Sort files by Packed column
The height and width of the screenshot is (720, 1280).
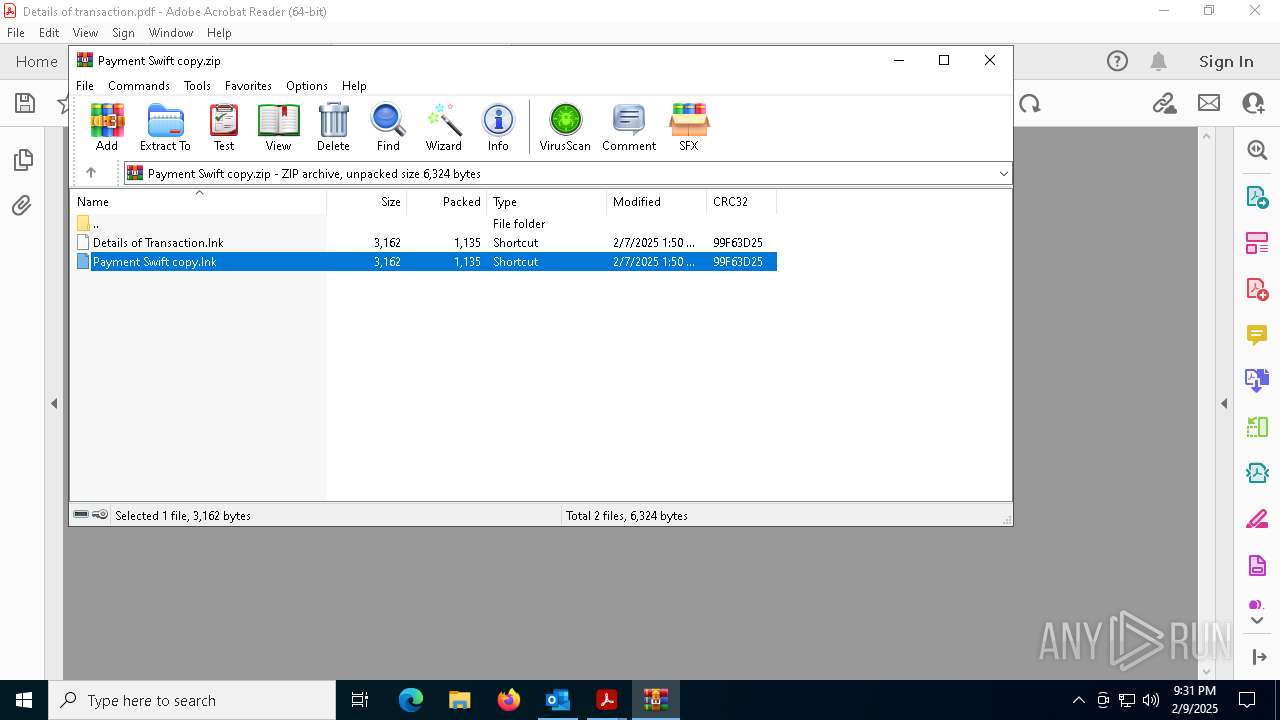[x=446, y=202]
